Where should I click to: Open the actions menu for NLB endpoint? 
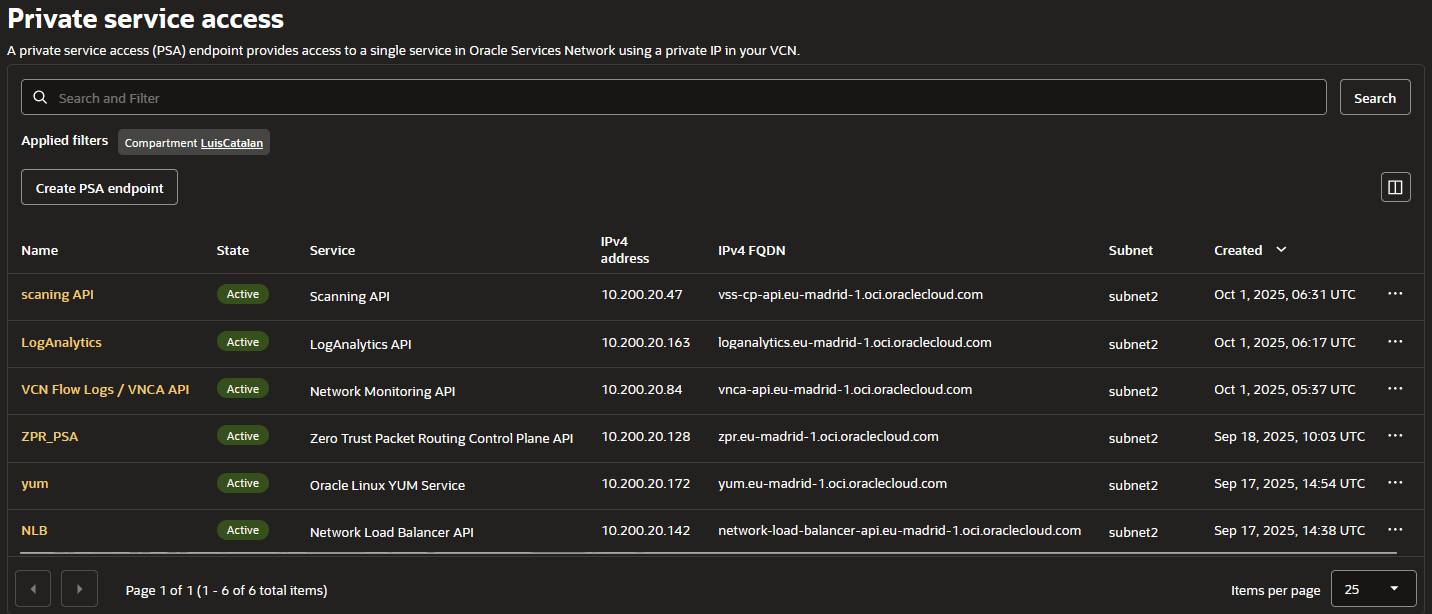click(1395, 529)
